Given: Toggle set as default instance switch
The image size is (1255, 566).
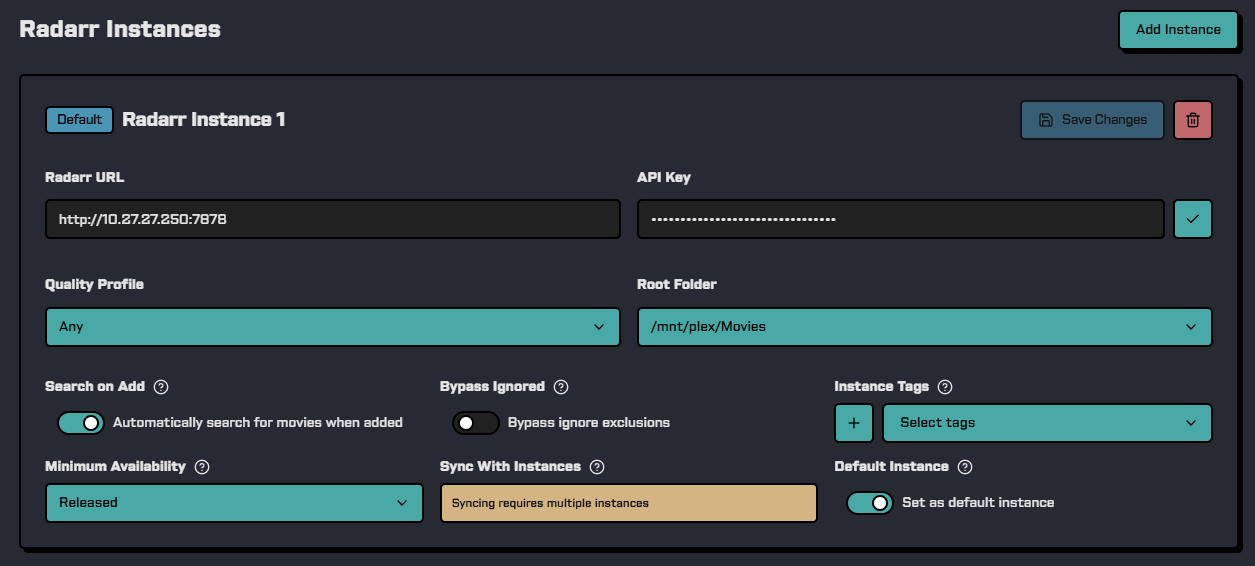Looking at the screenshot, I should click(x=870, y=503).
